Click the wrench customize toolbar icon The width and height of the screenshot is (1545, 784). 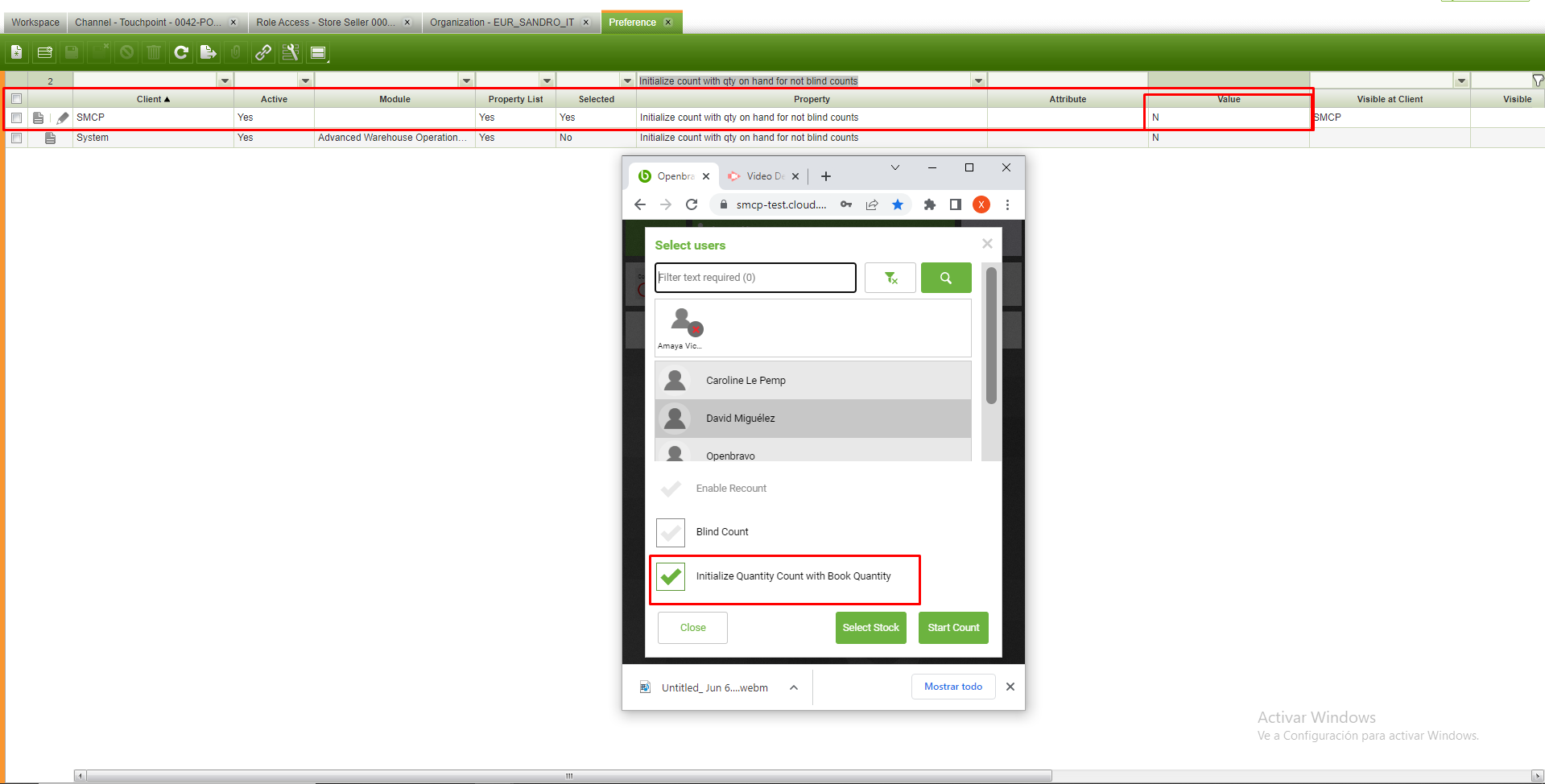point(291,53)
